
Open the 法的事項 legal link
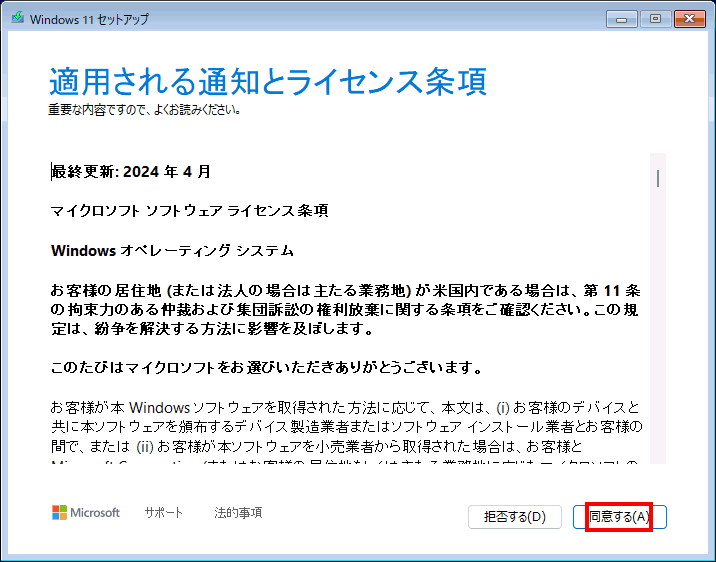pos(238,513)
